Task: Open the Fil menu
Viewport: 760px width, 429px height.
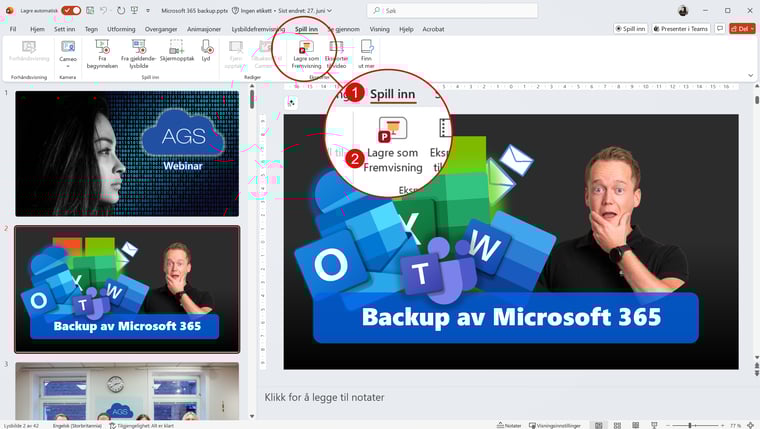Action: coord(13,29)
